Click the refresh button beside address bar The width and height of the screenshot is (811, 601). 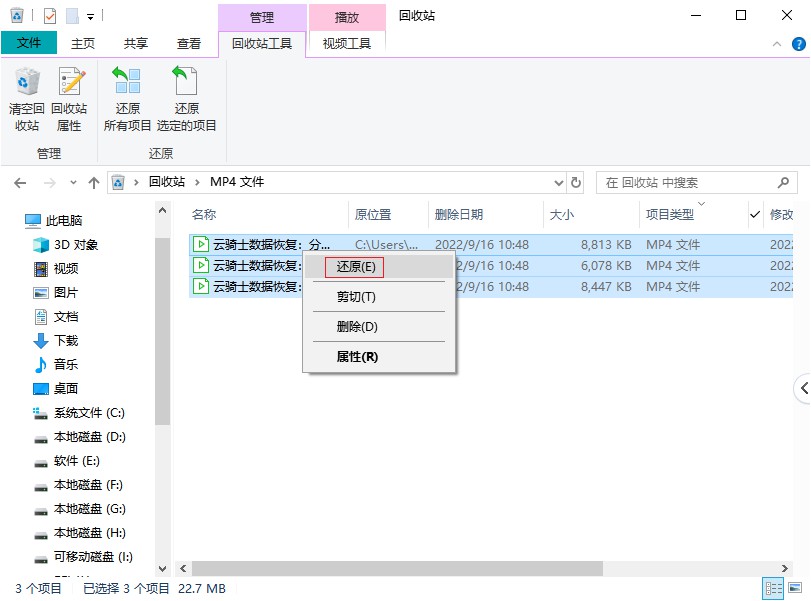pyautogui.click(x=576, y=183)
